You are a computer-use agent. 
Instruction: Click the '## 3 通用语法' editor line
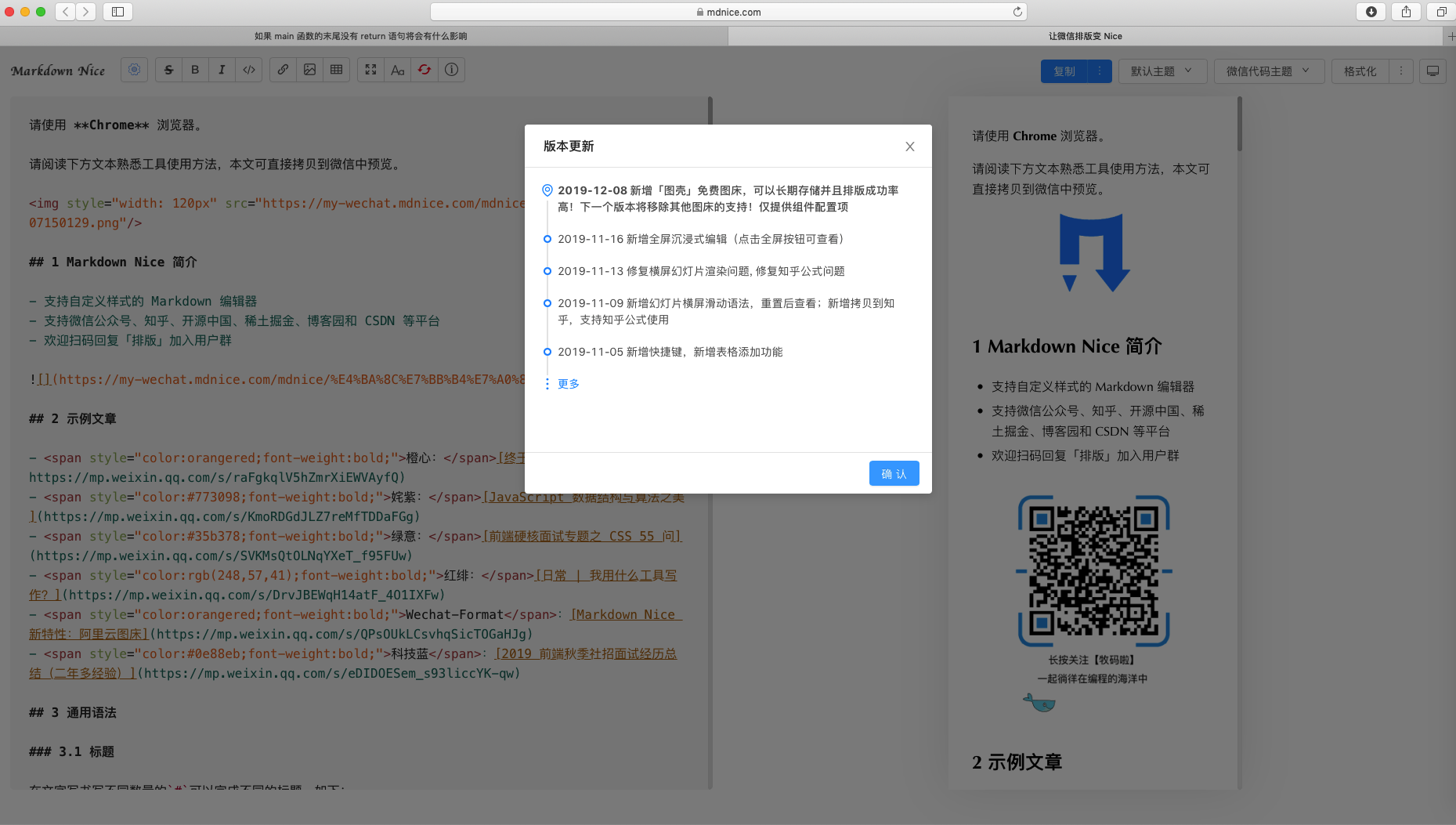click(x=73, y=712)
